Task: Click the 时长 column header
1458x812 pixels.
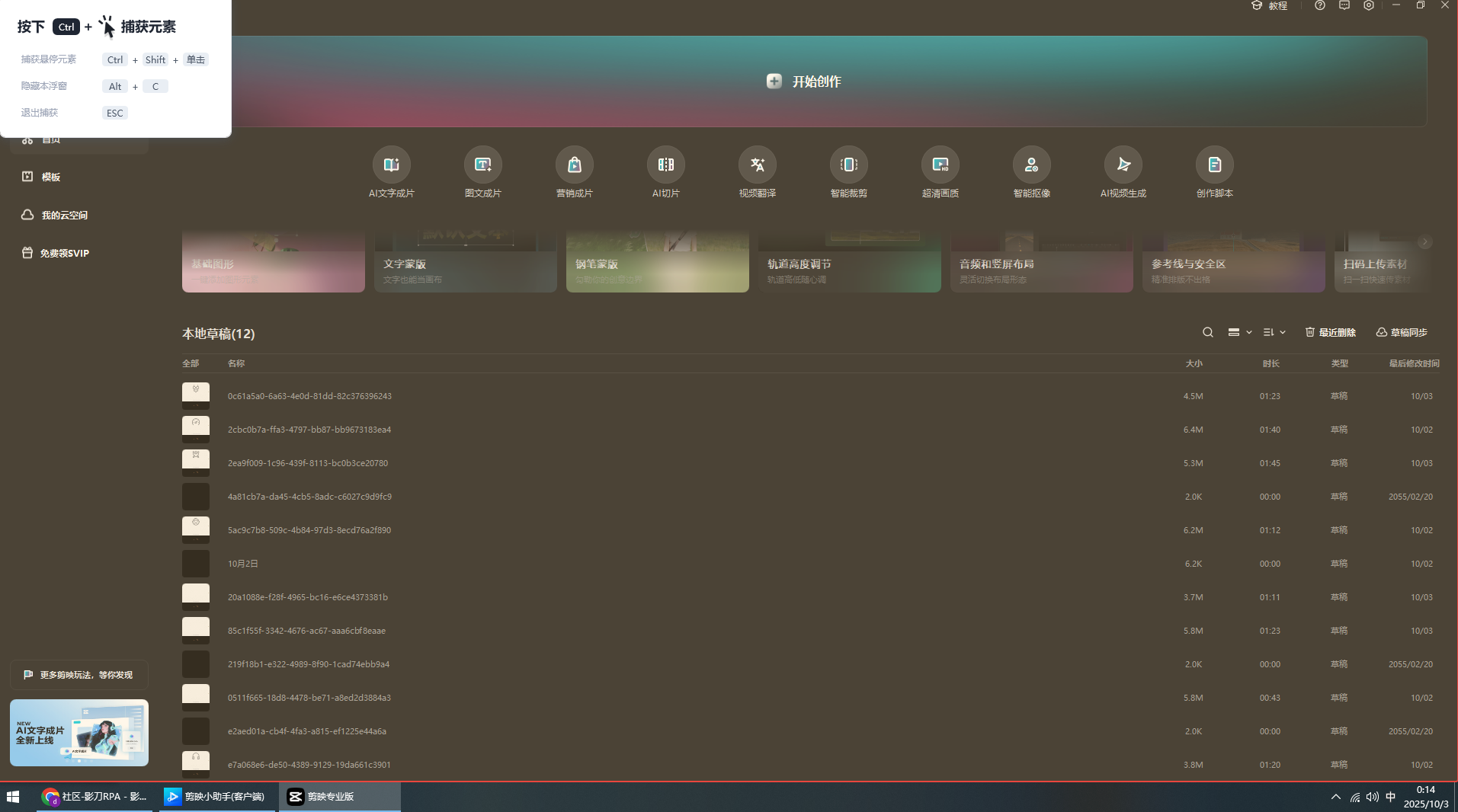Action: click(1271, 363)
